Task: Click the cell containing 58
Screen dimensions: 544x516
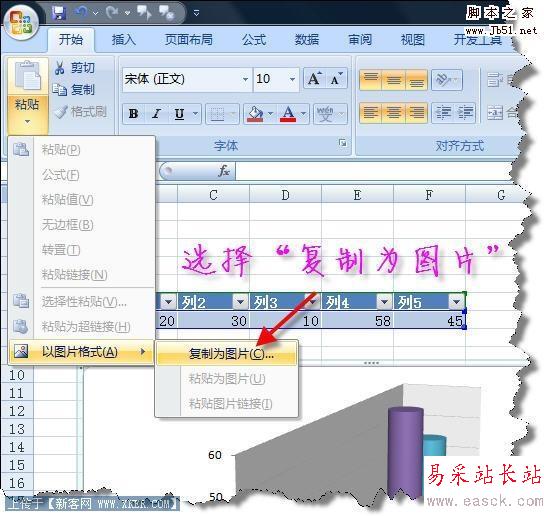Action: coord(357,320)
